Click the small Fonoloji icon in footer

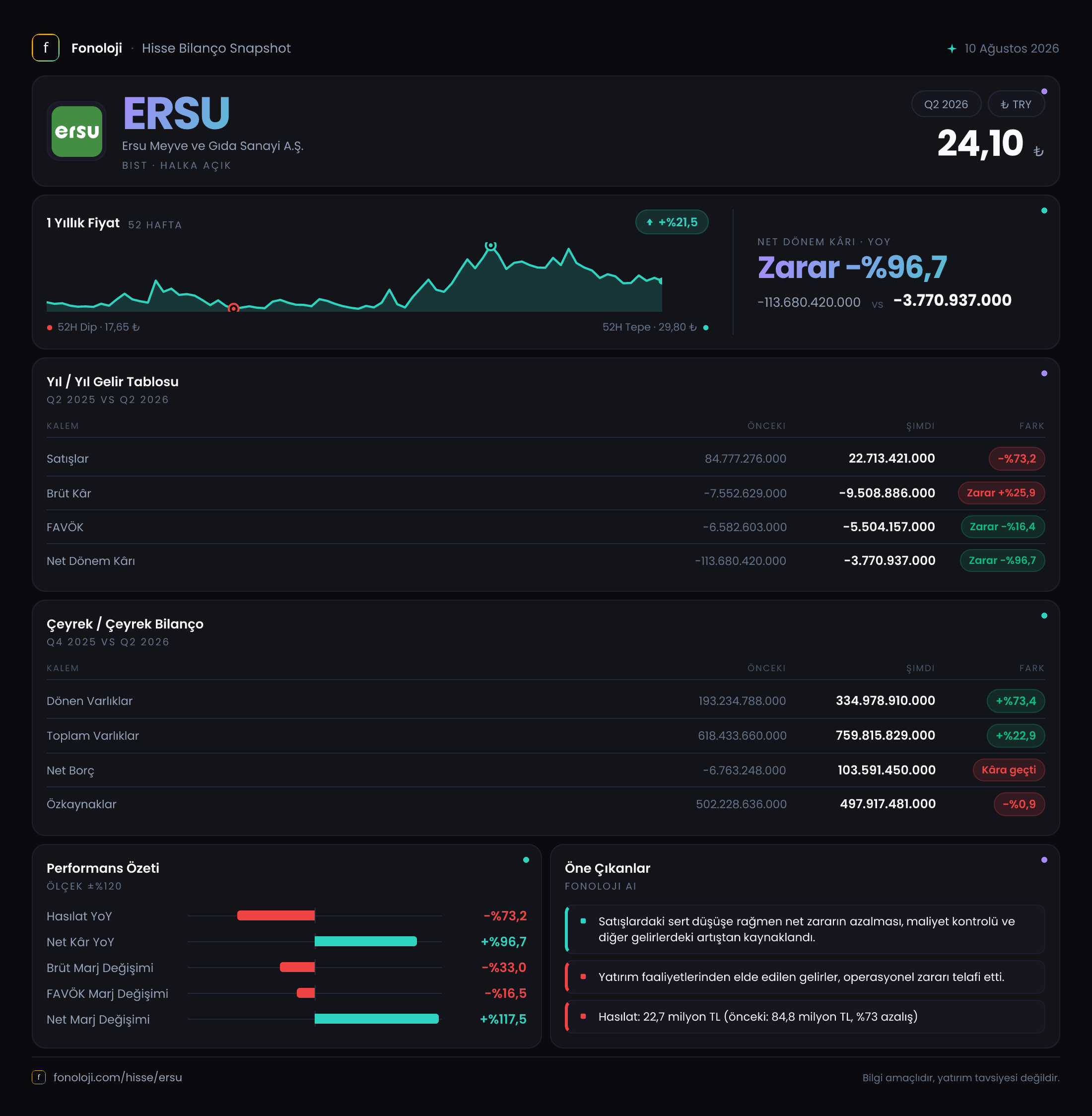(x=38, y=1077)
